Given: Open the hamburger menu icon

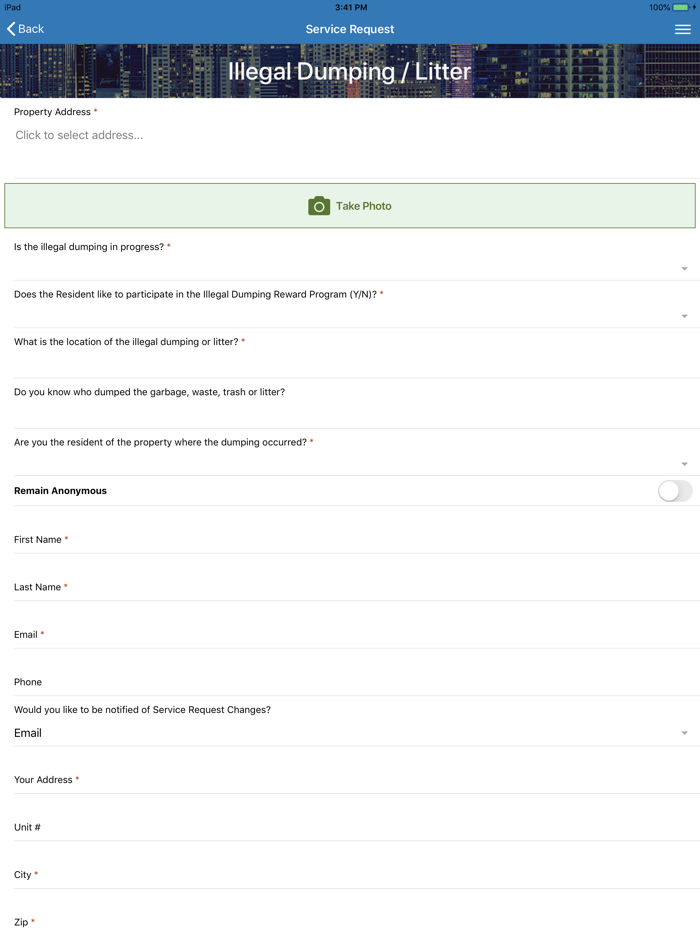Looking at the screenshot, I should pyautogui.click(x=683, y=30).
